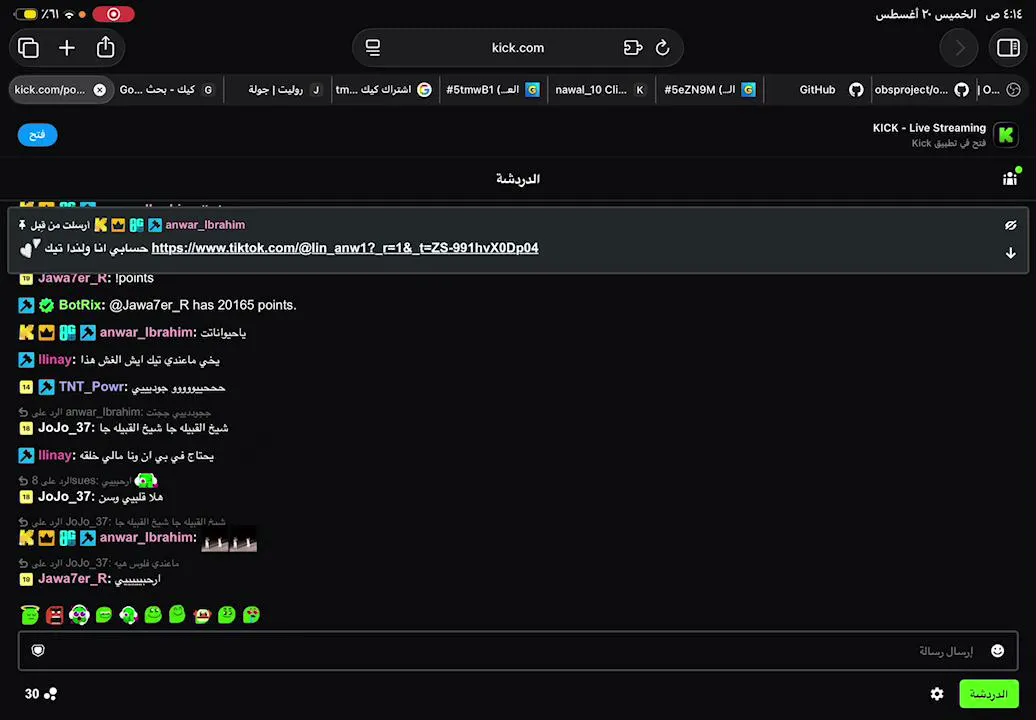Select the first green halo emote
Viewport: 1036px width, 720px height.
(30, 615)
